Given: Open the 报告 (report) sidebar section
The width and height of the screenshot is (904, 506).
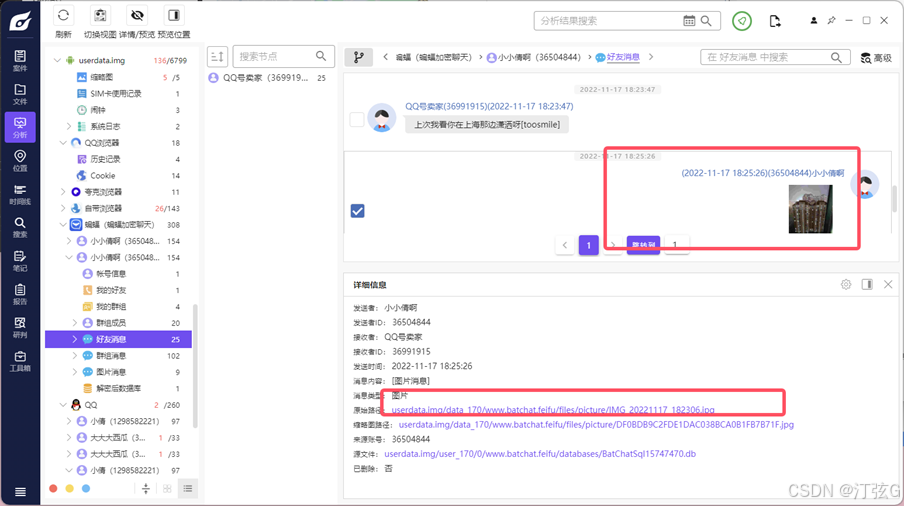Looking at the screenshot, I should pyautogui.click(x=20, y=294).
